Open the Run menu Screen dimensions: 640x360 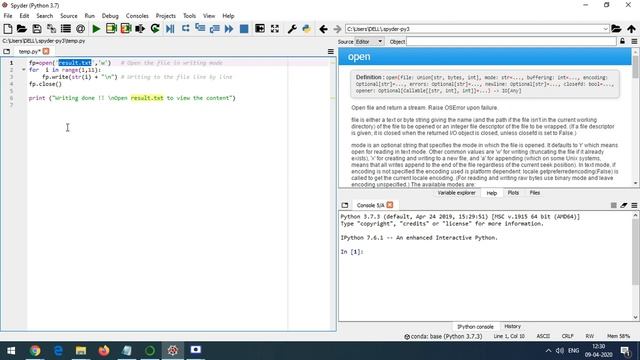90,16
